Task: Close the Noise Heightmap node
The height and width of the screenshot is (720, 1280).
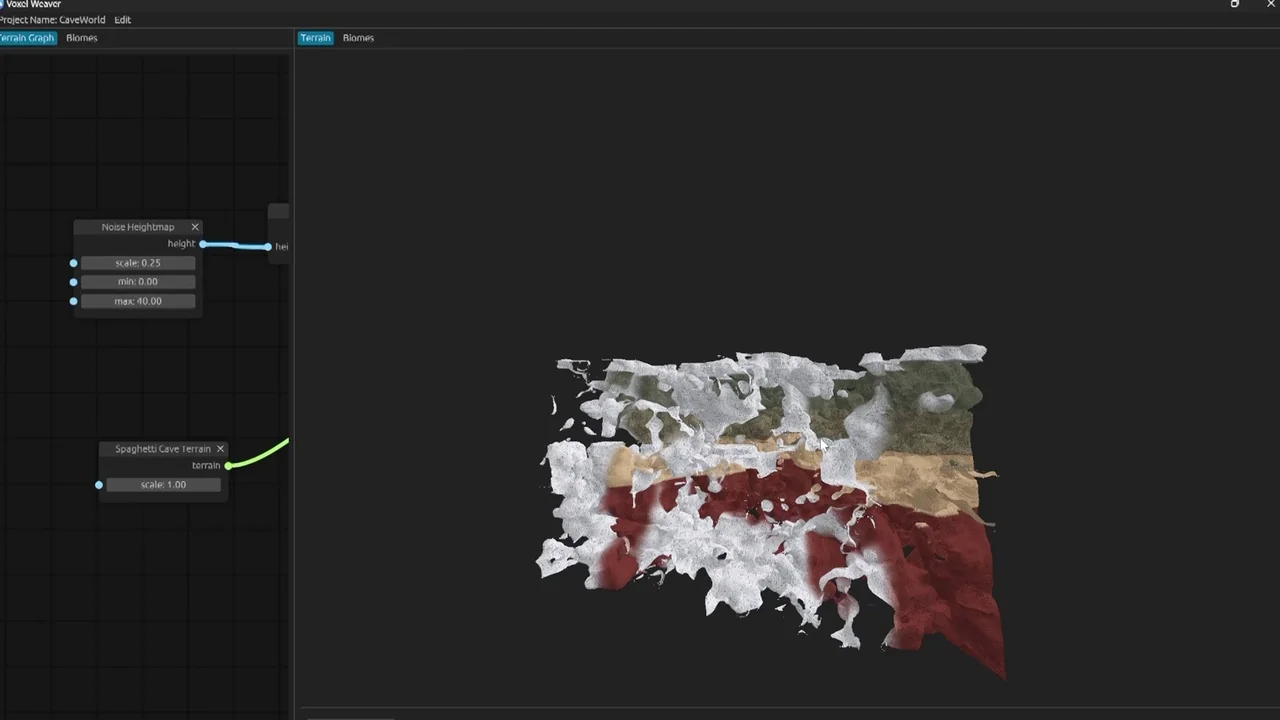Action: (x=195, y=227)
